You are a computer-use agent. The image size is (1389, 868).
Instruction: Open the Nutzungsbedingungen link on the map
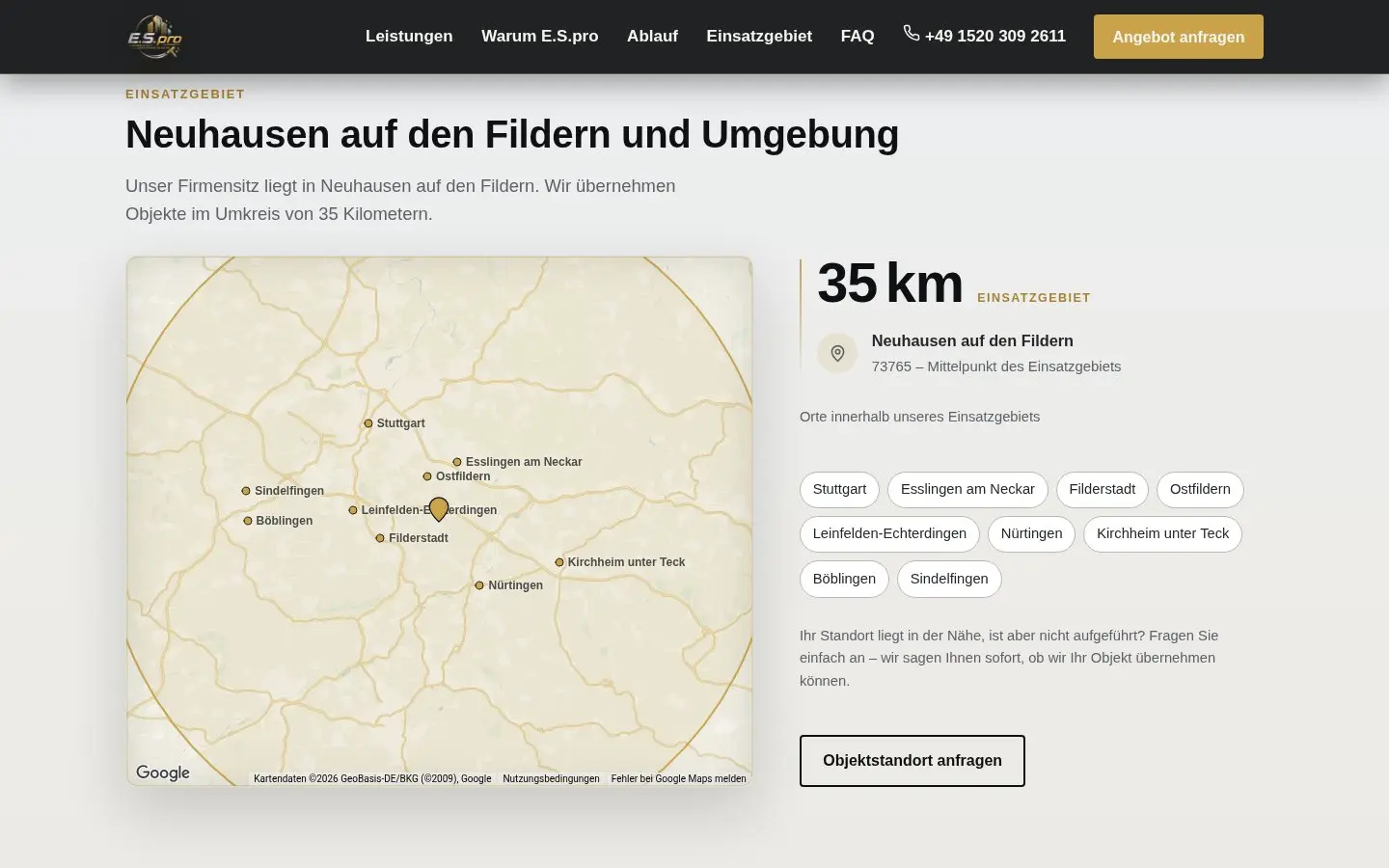[x=551, y=778]
